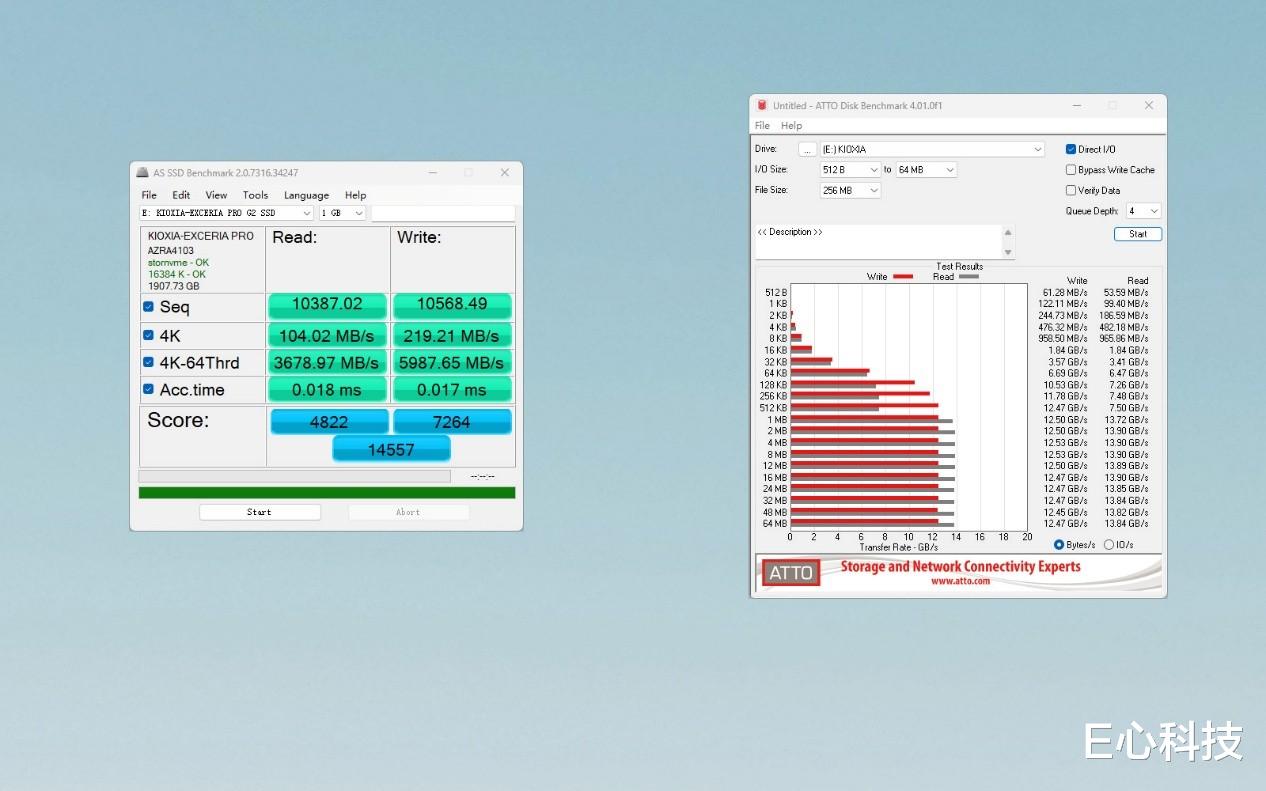
Task: Click the 4K read value 104.02 MB/s
Action: [327, 335]
